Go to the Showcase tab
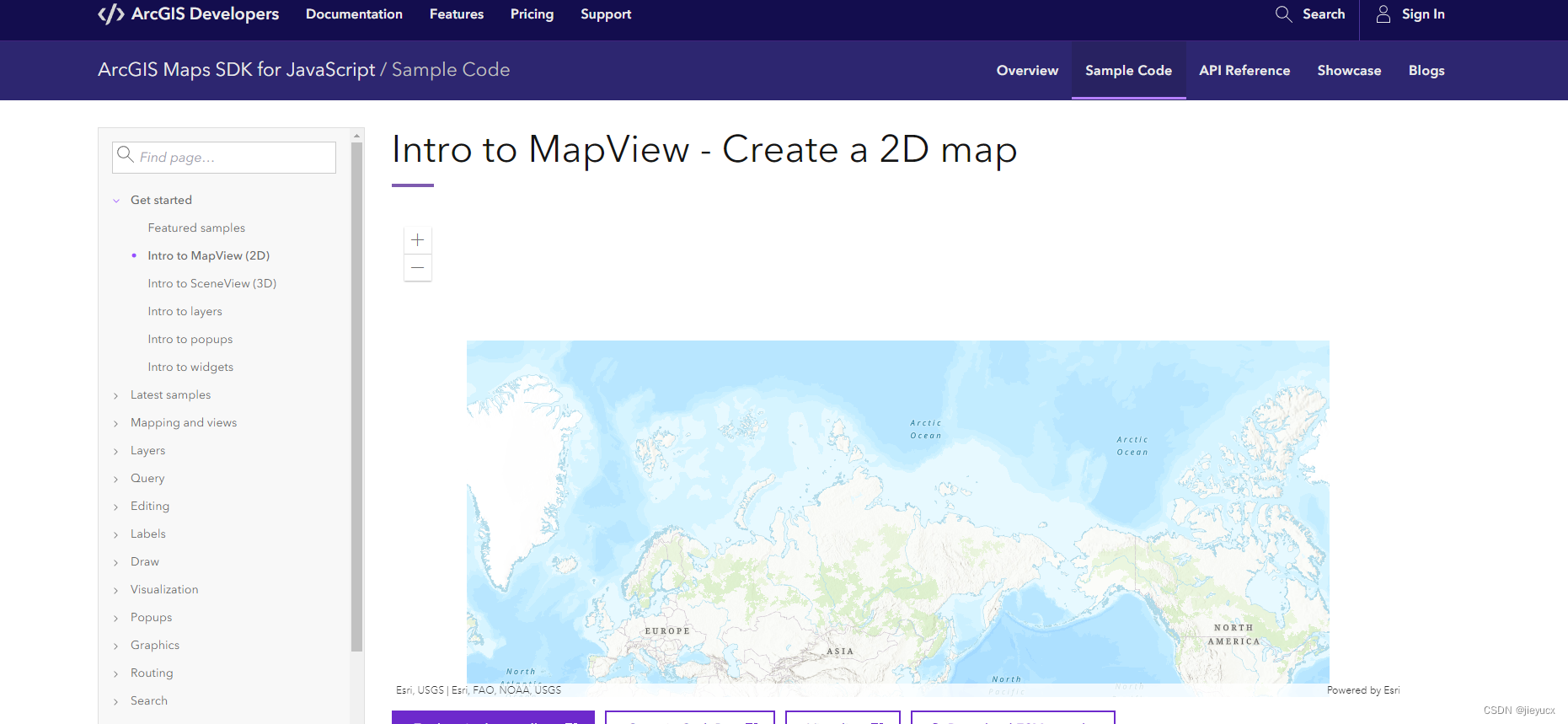 tap(1349, 71)
